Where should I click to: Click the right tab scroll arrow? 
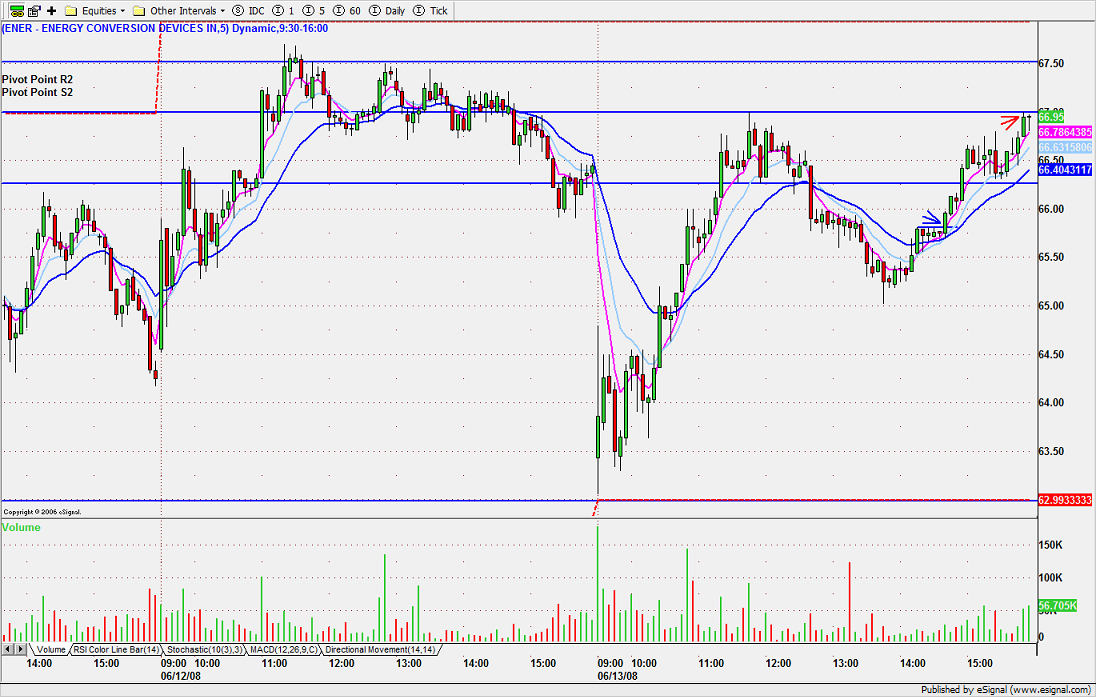[x=21, y=649]
